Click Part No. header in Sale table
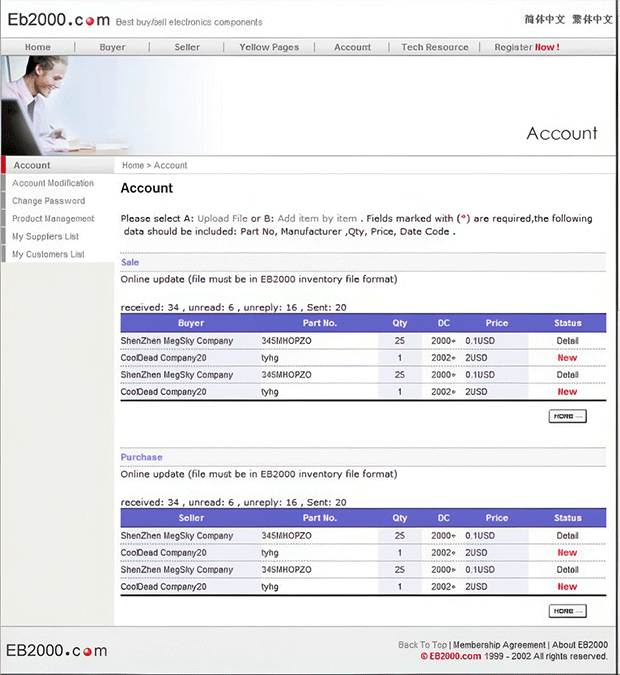Image resolution: width=620 pixels, height=675 pixels. (319, 323)
